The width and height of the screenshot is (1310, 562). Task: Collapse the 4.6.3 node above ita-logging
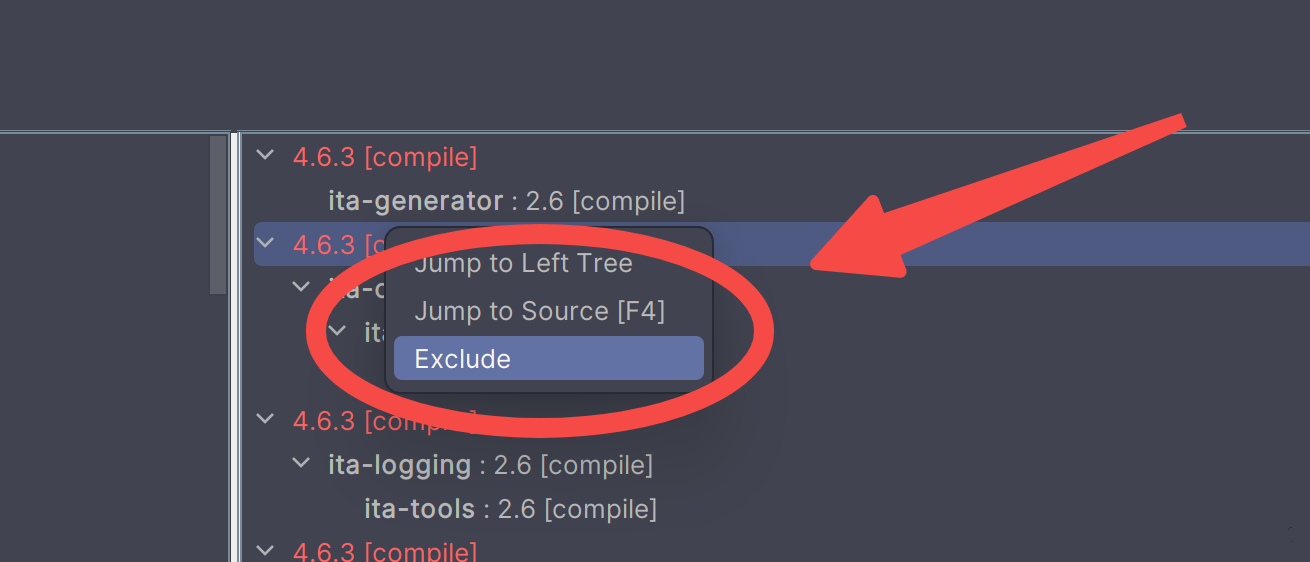click(x=264, y=420)
